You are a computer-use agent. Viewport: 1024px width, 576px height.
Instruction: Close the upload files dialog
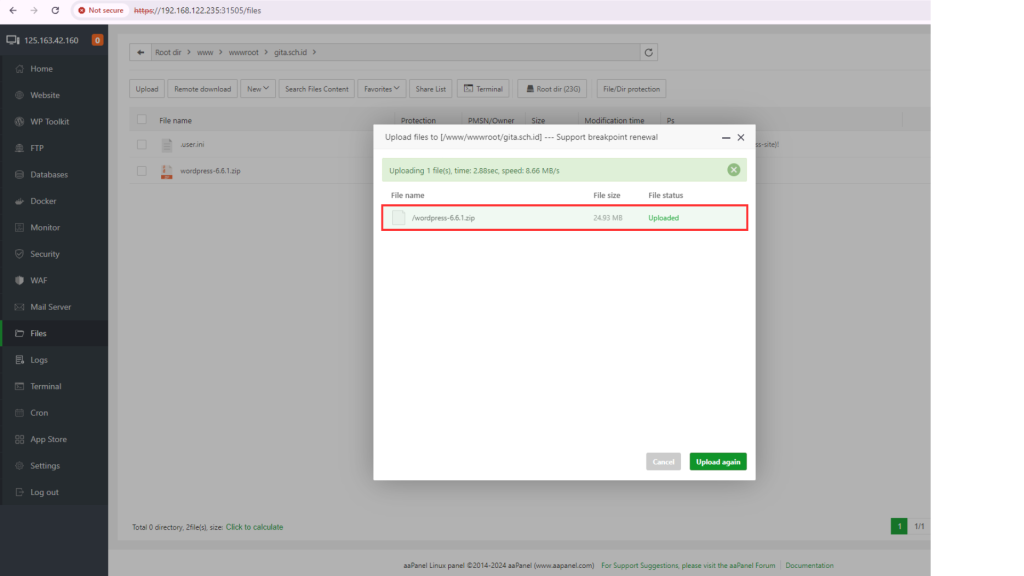point(741,137)
